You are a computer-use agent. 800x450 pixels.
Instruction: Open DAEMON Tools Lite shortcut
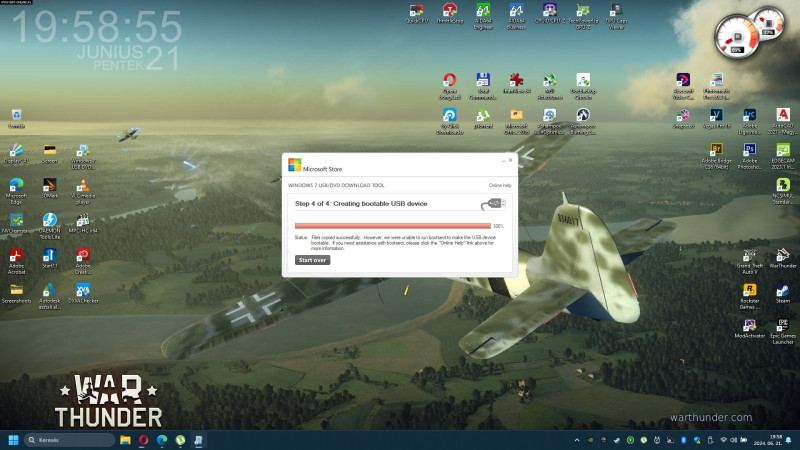(49, 226)
